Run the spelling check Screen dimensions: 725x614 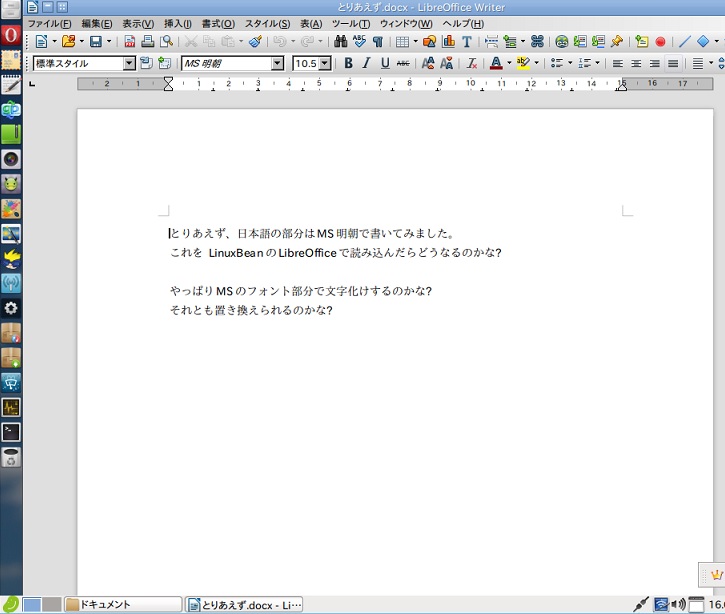pyautogui.click(x=359, y=42)
